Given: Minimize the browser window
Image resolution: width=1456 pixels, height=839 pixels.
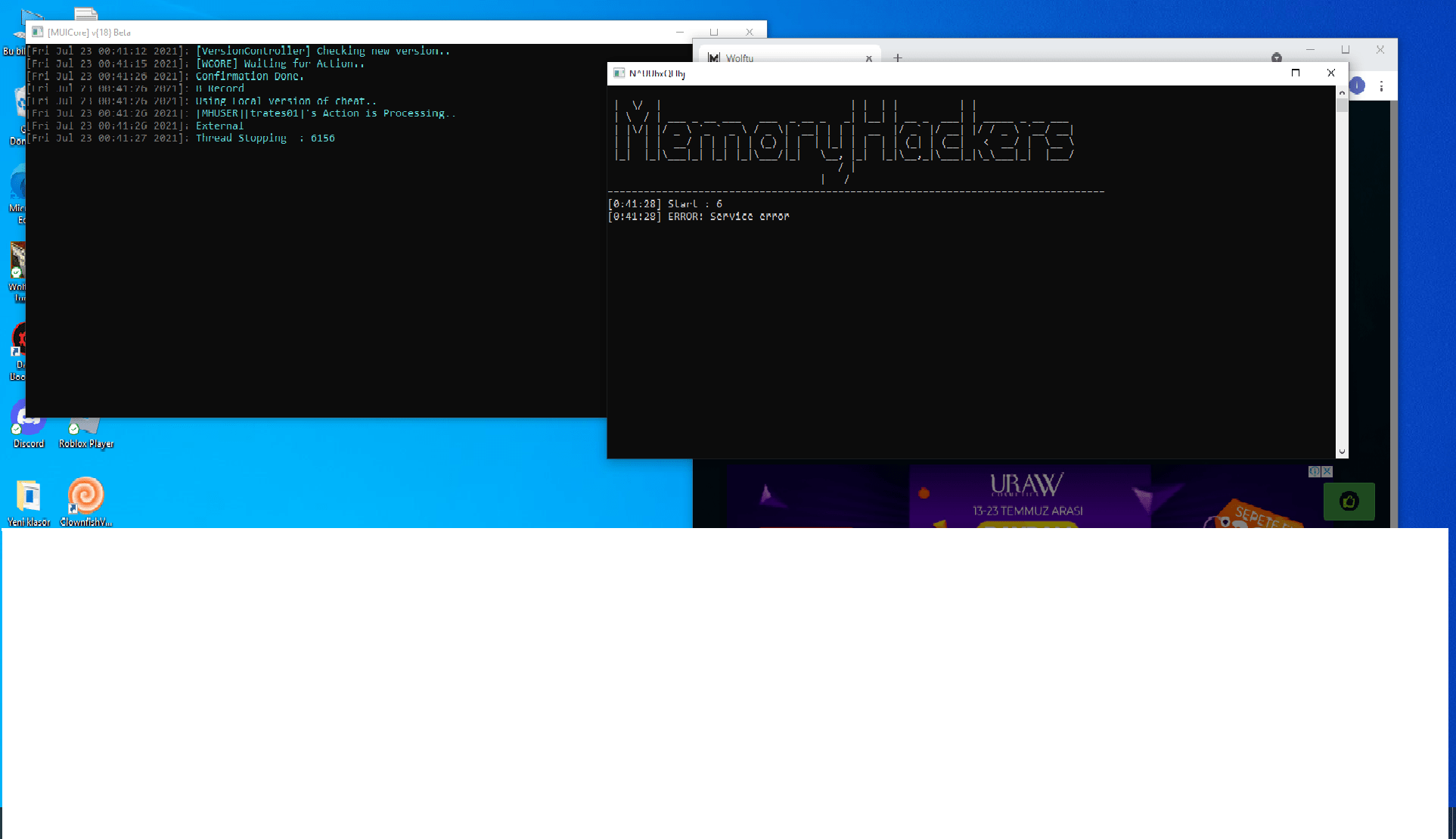Looking at the screenshot, I should point(1310,50).
